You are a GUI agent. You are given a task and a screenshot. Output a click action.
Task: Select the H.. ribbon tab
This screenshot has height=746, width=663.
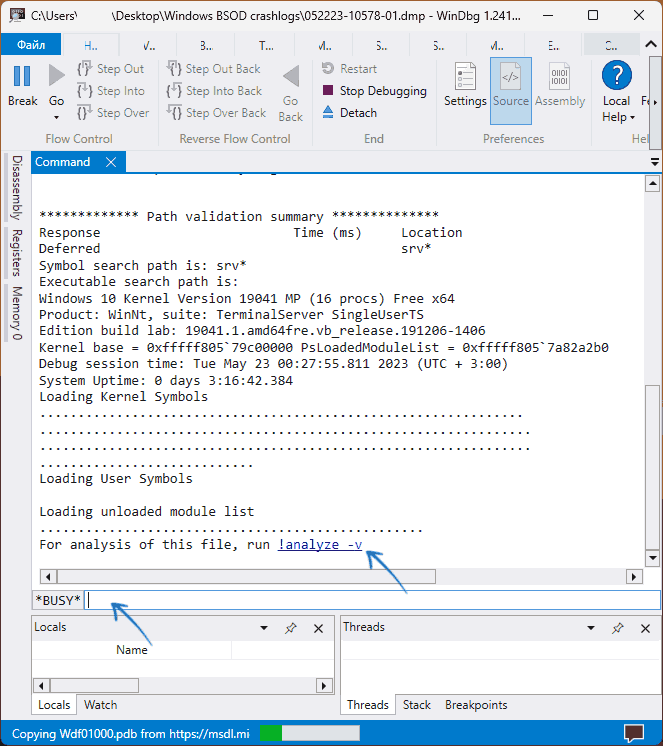pyautogui.click(x=91, y=46)
